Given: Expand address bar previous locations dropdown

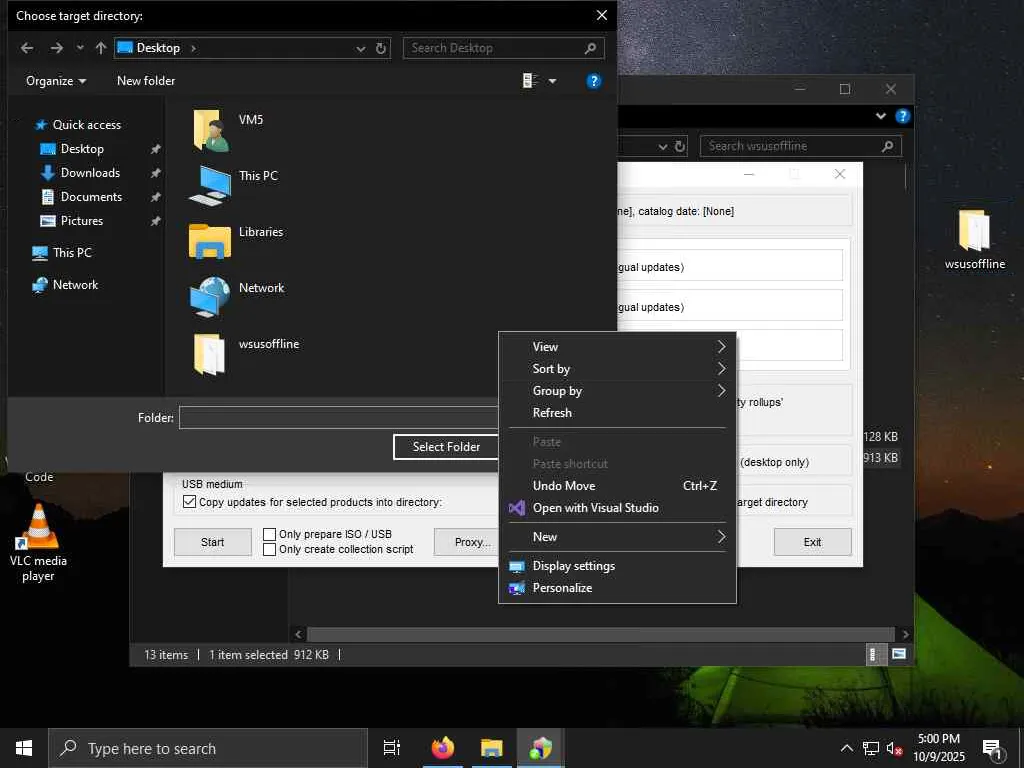Looking at the screenshot, I should [x=360, y=48].
